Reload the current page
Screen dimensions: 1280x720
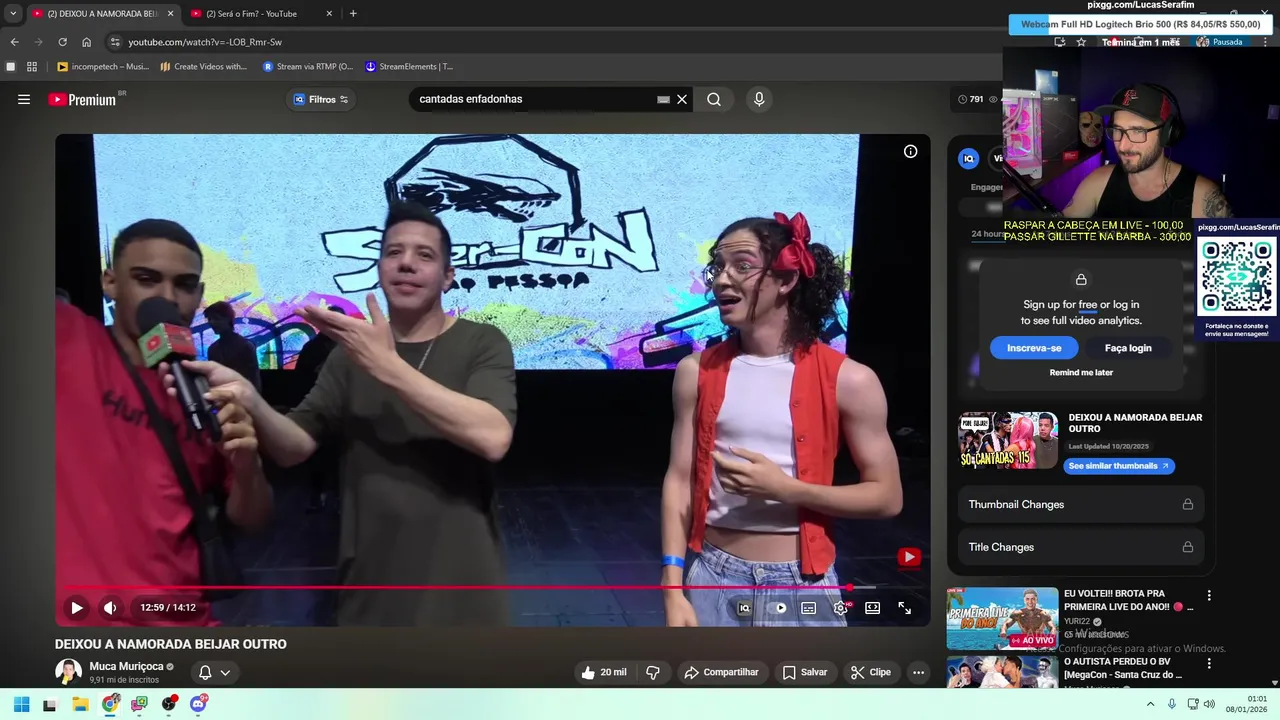[x=62, y=42]
